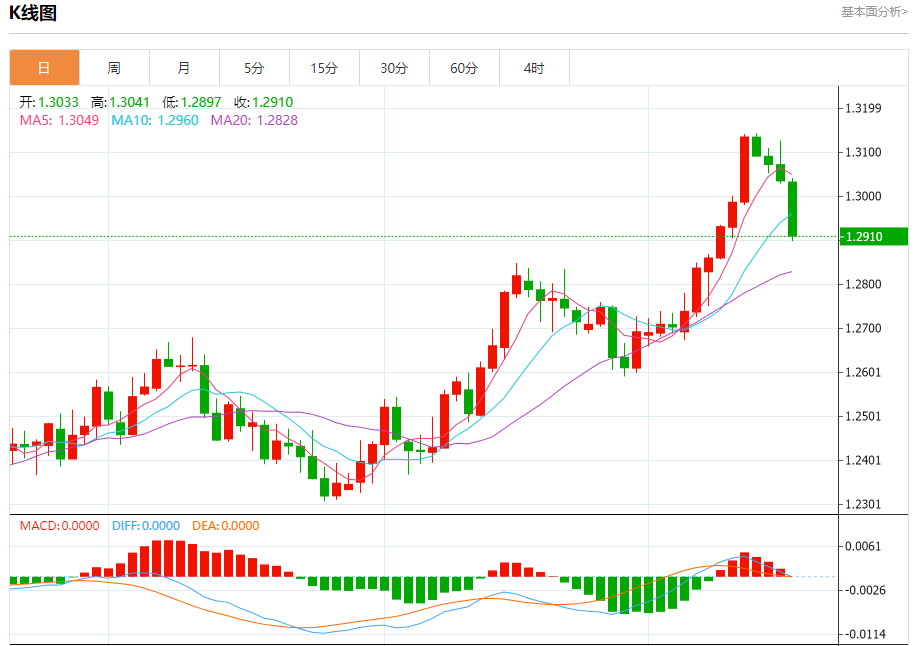Click the DIFF:0.0000 label

point(146,525)
